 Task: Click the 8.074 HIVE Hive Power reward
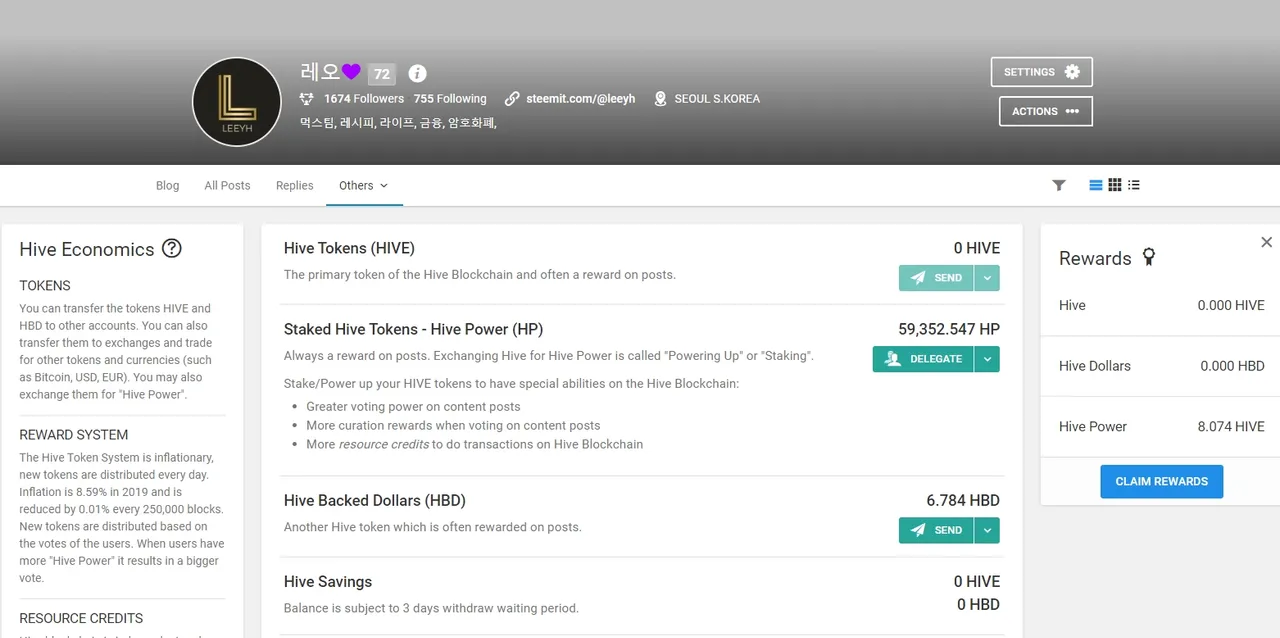pos(1231,426)
